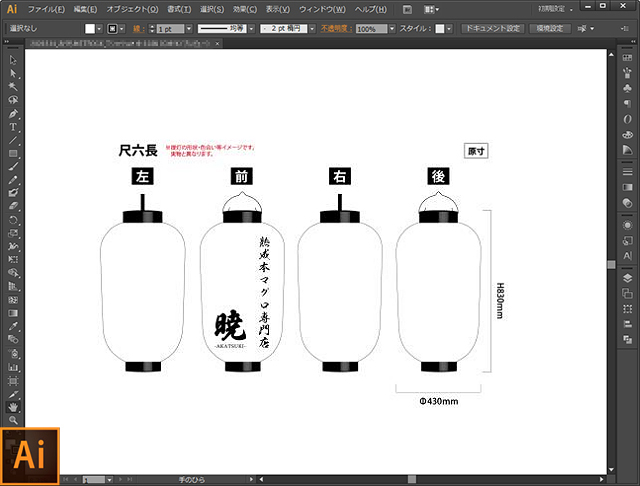Open the arrange documents dropdown icon
This screenshot has width=640, height=486.
pos(431,9)
